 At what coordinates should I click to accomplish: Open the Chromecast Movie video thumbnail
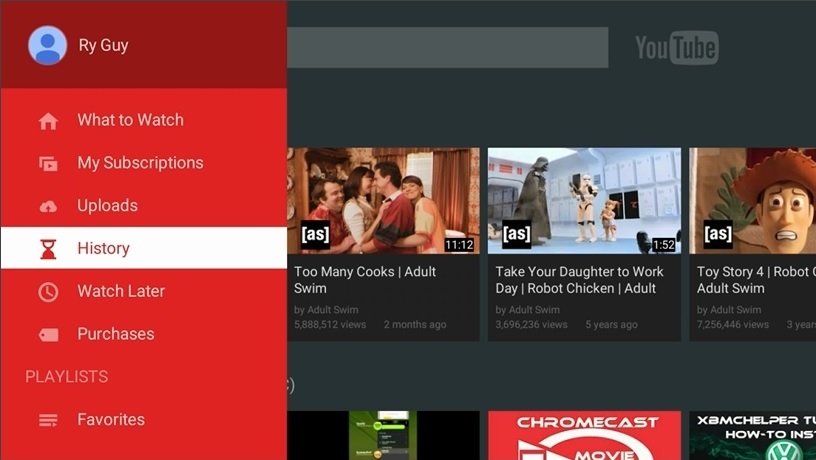click(584, 436)
